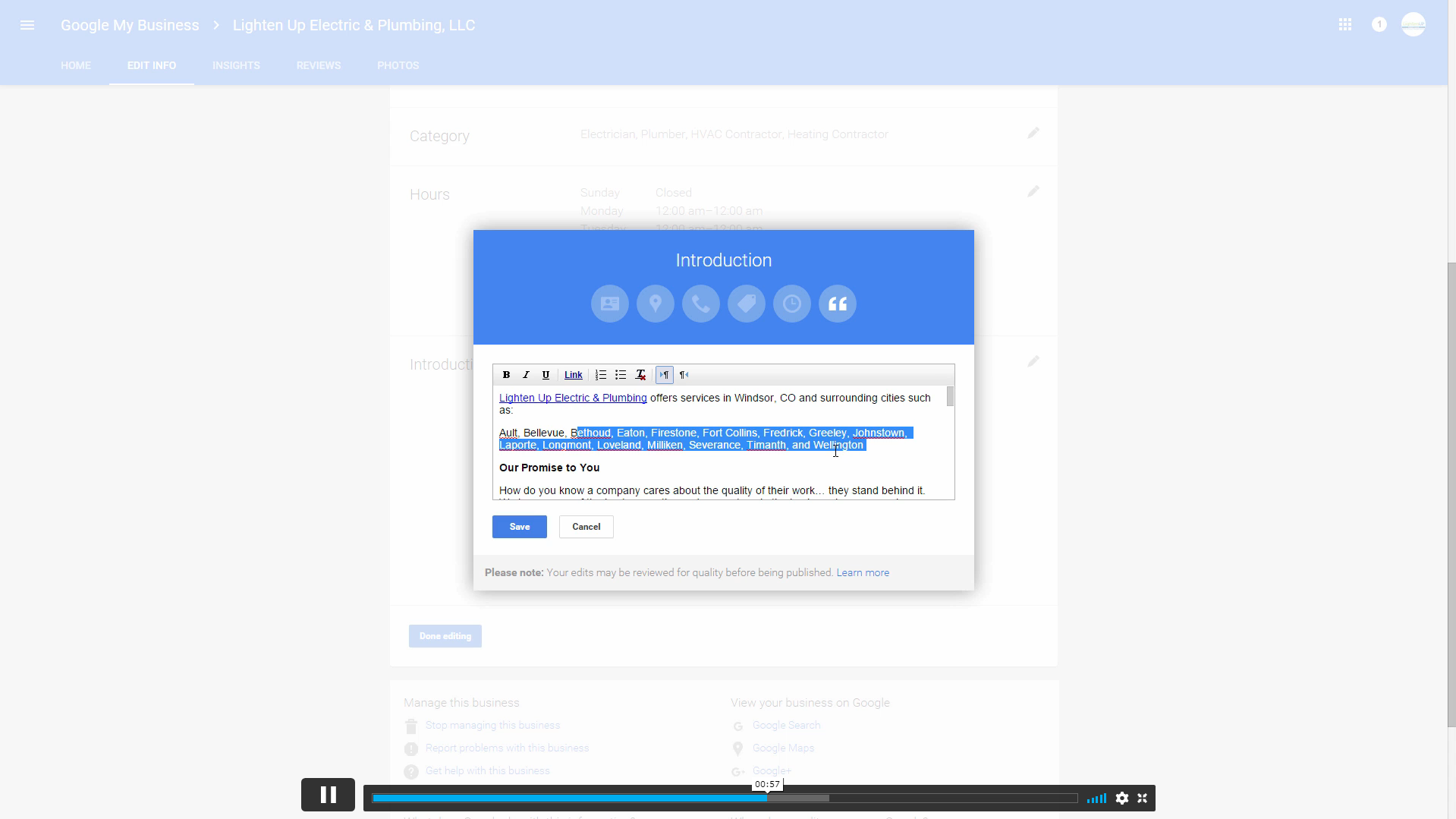Image resolution: width=1456 pixels, height=819 pixels.
Task: Select the introduction quote step icon
Action: (x=838, y=304)
